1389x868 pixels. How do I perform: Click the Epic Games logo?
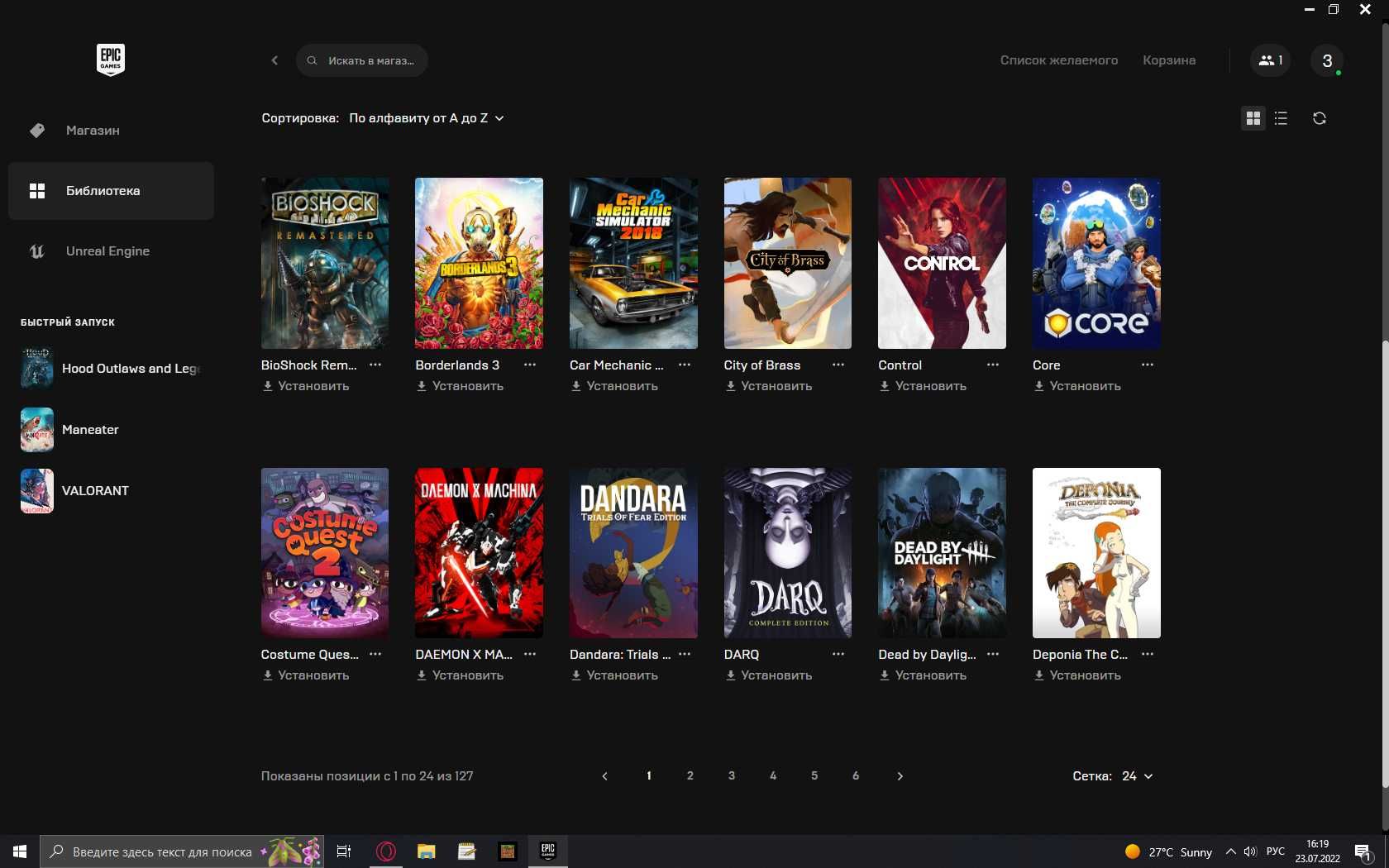111,60
